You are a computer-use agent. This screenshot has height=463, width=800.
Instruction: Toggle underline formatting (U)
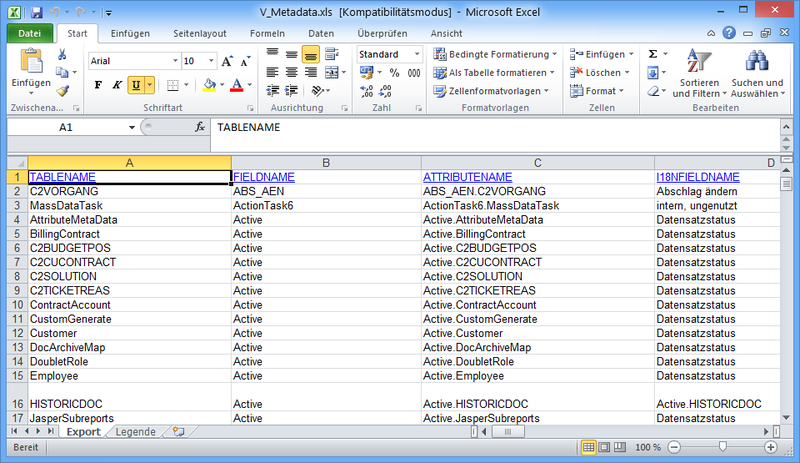click(136, 85)
